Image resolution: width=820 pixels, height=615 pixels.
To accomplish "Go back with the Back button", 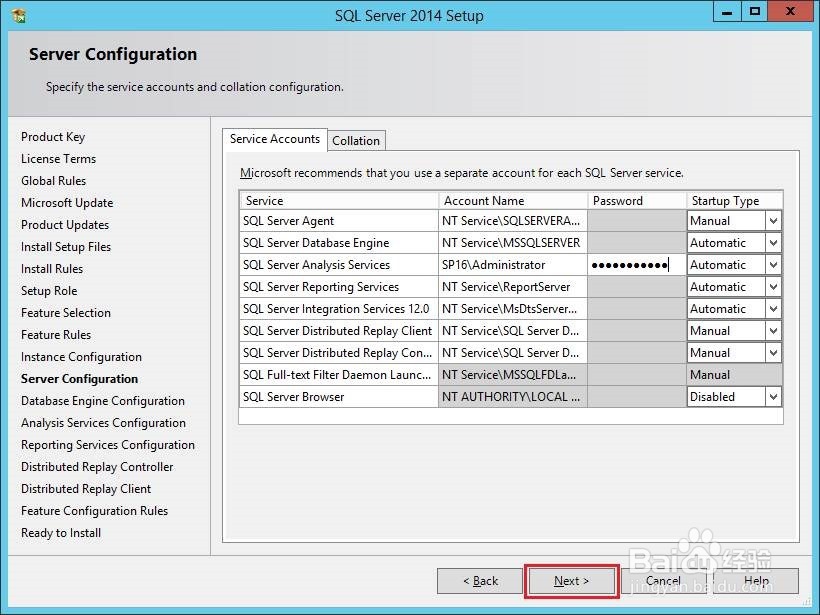I will click(480, 581).
